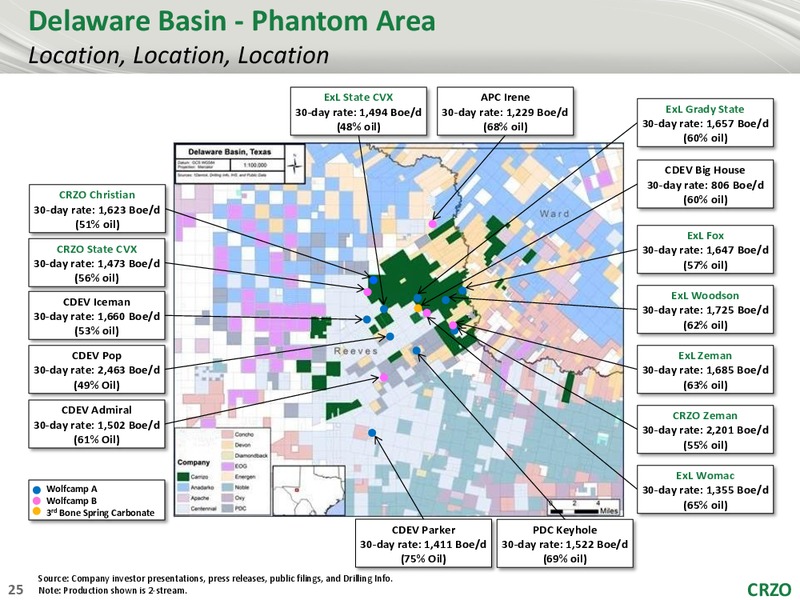Click the 'ExL Fox' callout box
This screenshot has width=800, height=600.
(x=705, y=249)
